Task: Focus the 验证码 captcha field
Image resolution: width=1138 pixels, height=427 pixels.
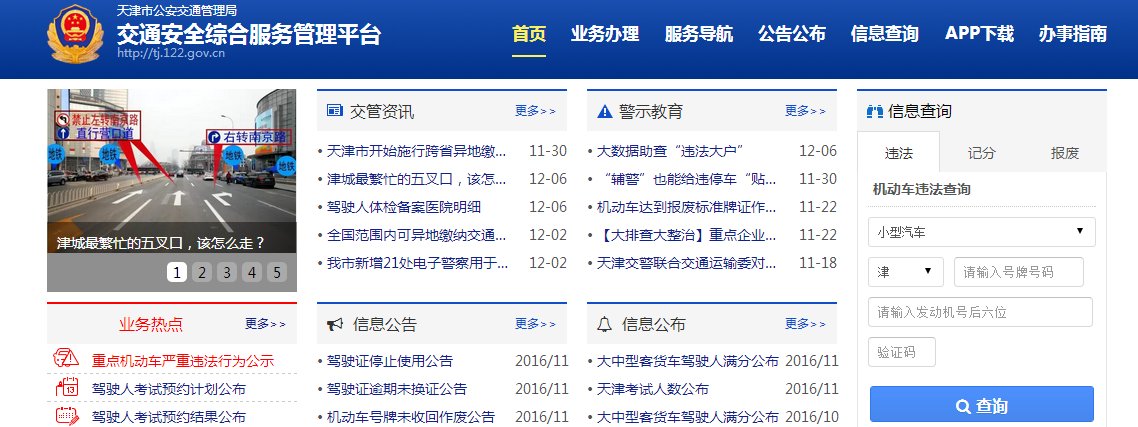Action: tap(901, 352)
